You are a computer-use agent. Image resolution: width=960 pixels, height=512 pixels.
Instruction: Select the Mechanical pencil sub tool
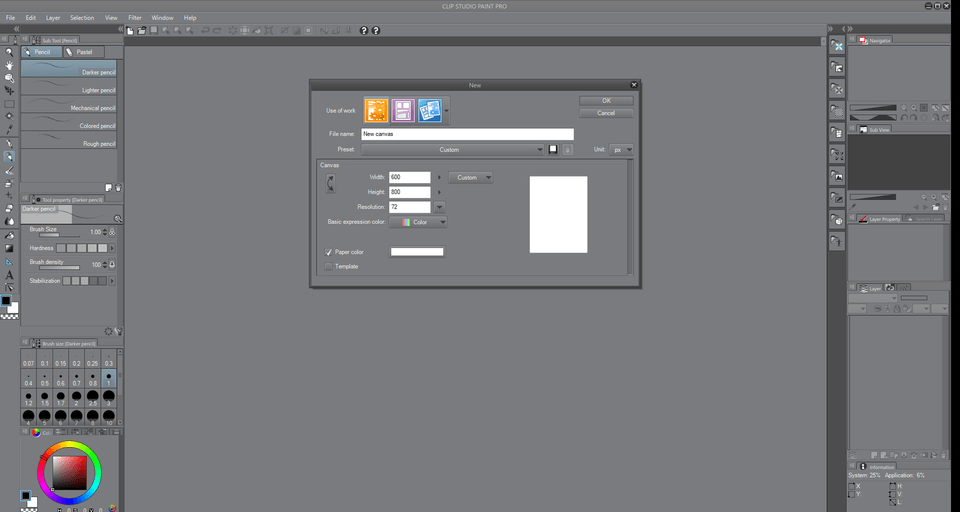(69, 104)
